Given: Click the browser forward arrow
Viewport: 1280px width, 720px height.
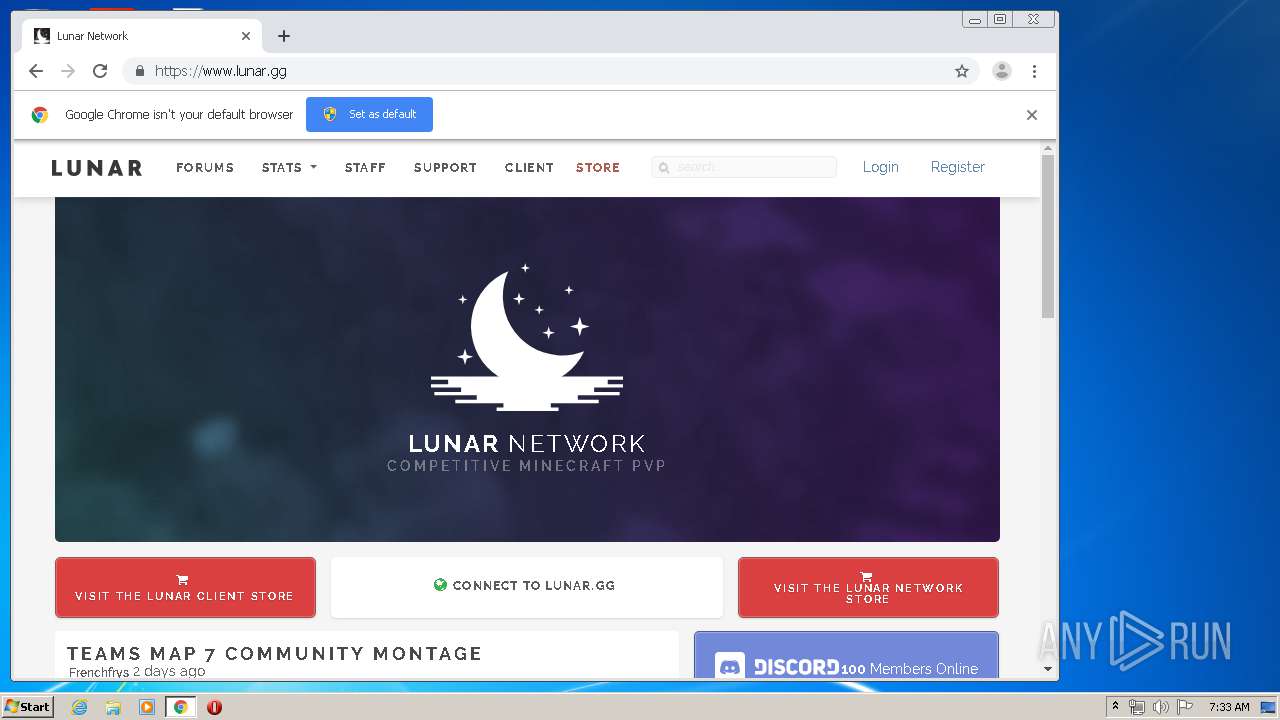Looking at the screenshot, I should tap(68, 71).
